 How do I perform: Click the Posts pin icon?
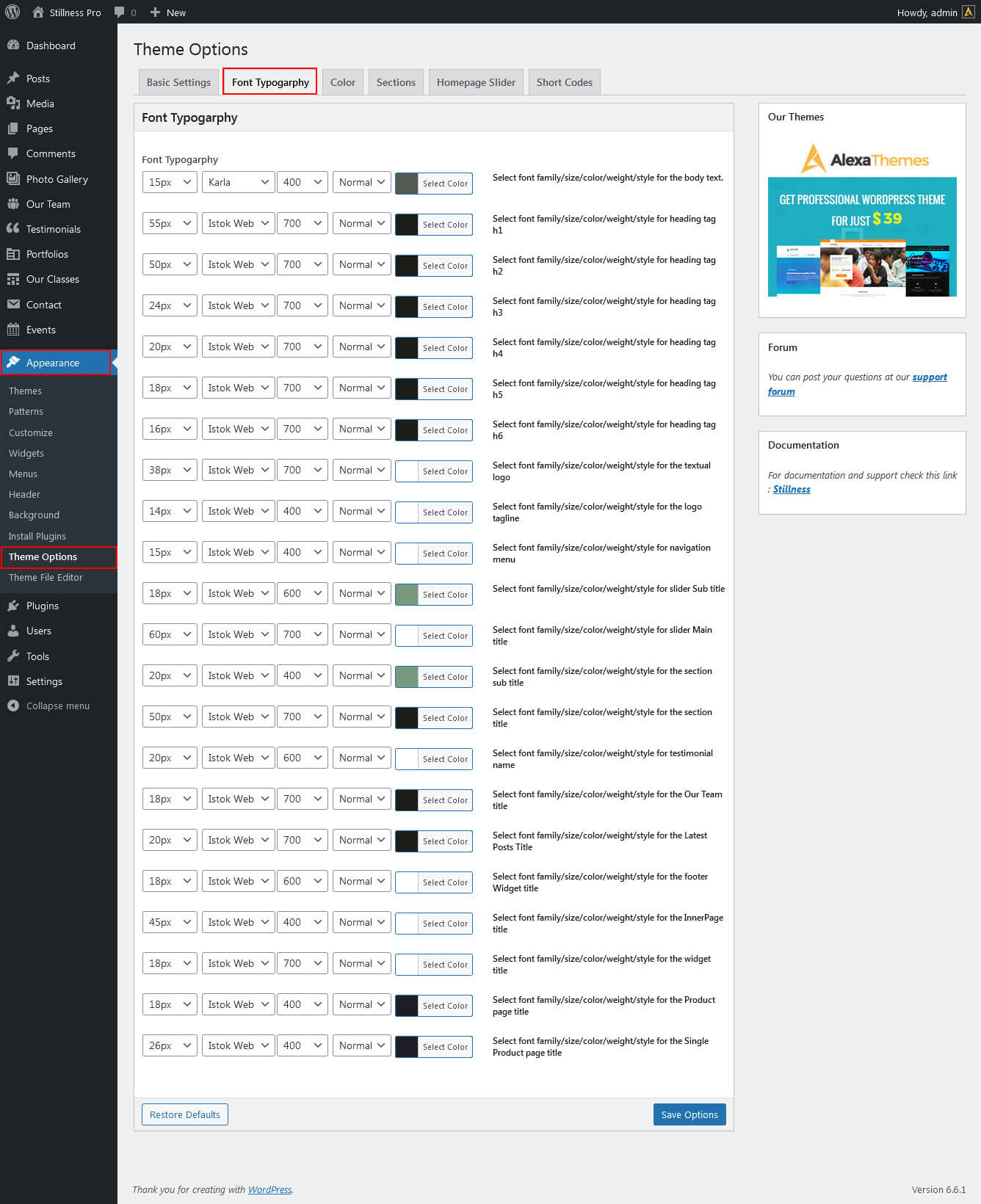(x=13, y=78)
